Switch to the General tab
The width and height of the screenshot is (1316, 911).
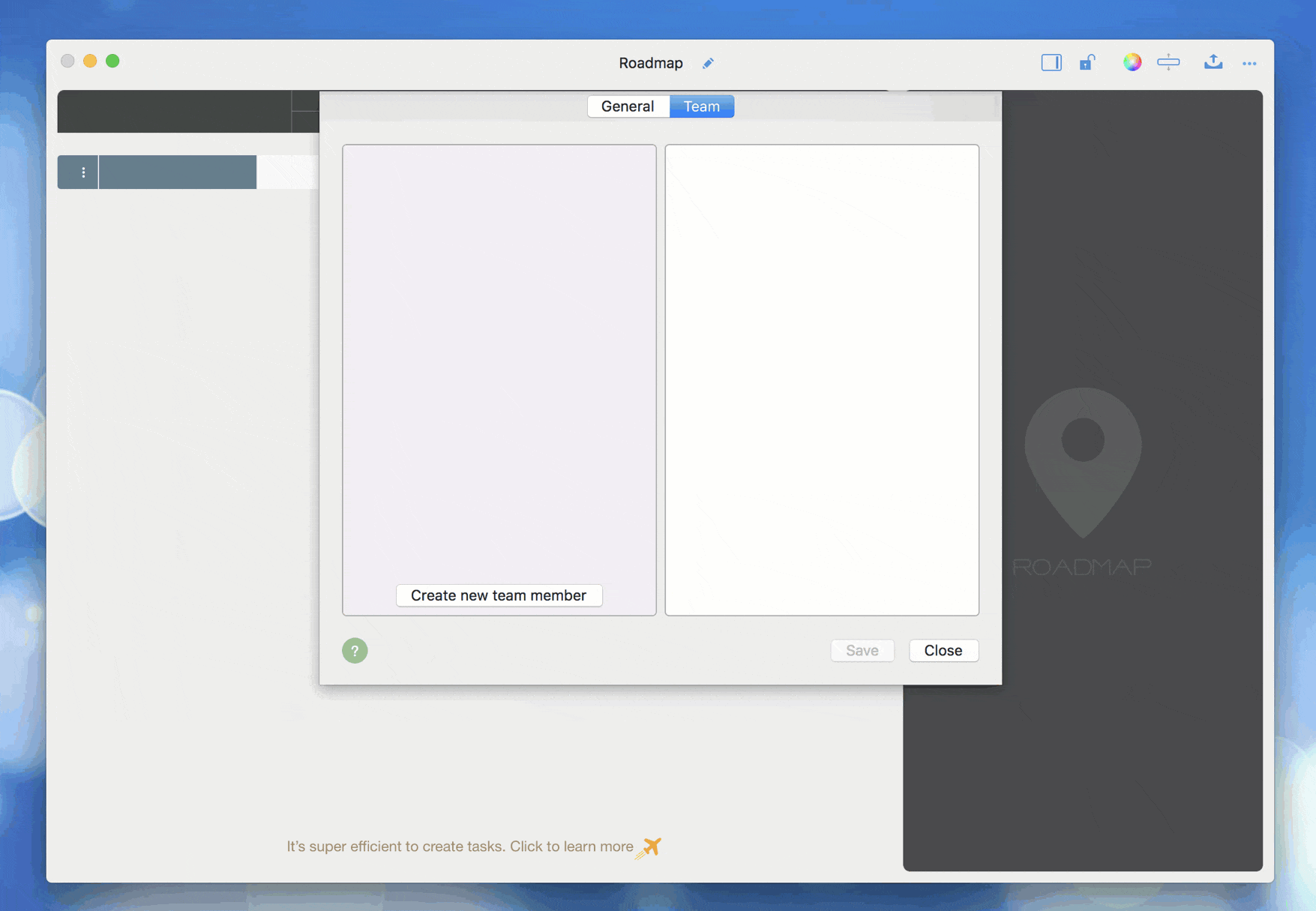point(628,106)
